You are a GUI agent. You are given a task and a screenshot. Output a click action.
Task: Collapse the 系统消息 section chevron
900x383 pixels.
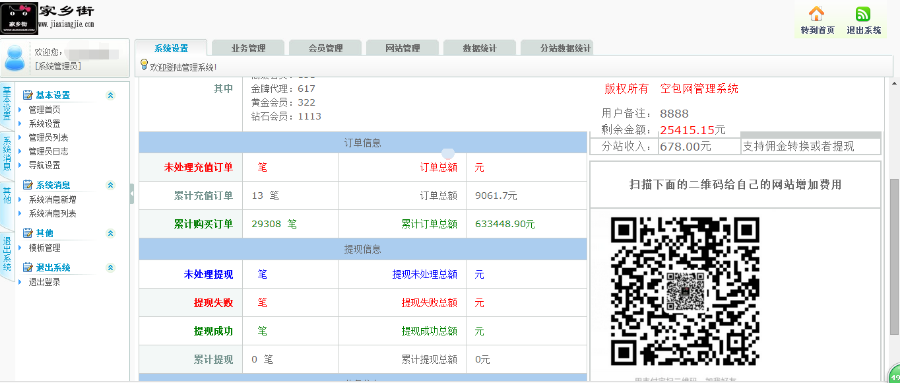coord(110,185)
